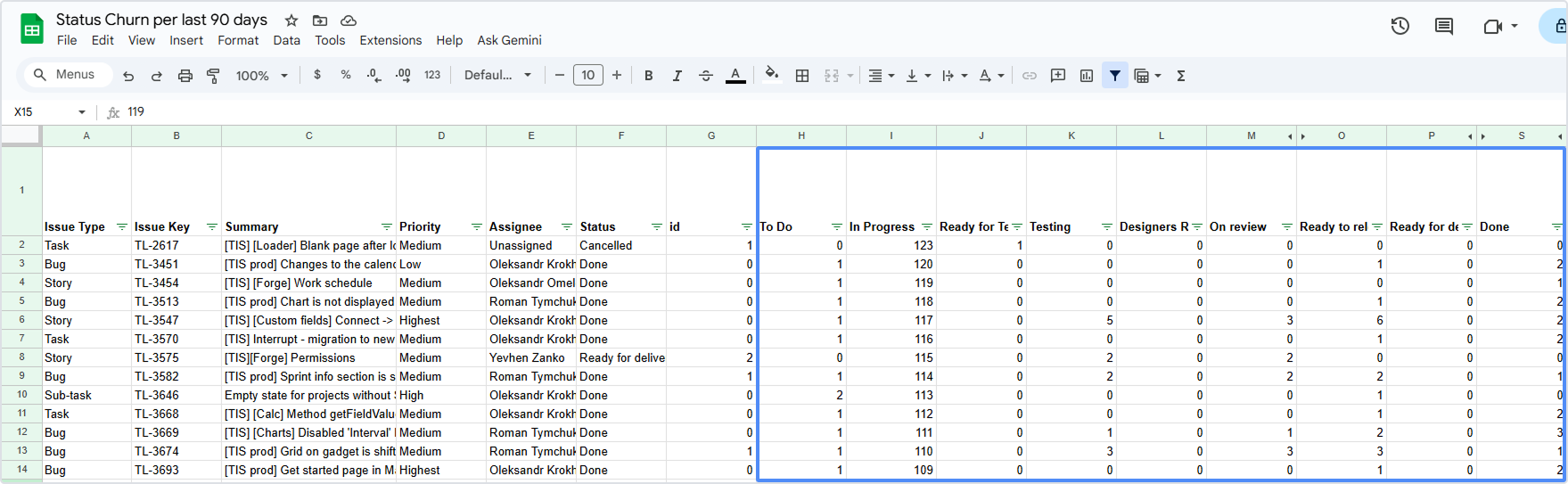Start a Meet call camera icon
The width and height of the screenshot is (1568, 484).
pyautogui.click(x=1493, y=27)
